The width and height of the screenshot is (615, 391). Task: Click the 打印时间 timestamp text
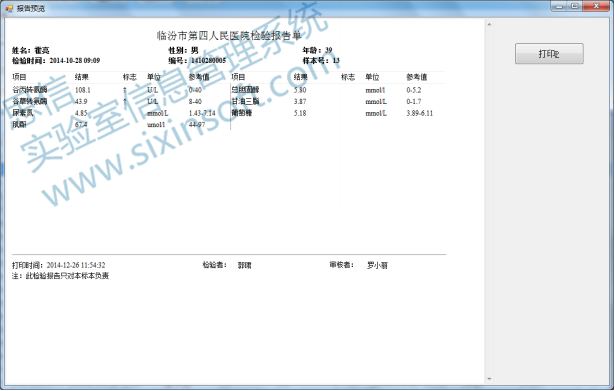click(76, 265)
